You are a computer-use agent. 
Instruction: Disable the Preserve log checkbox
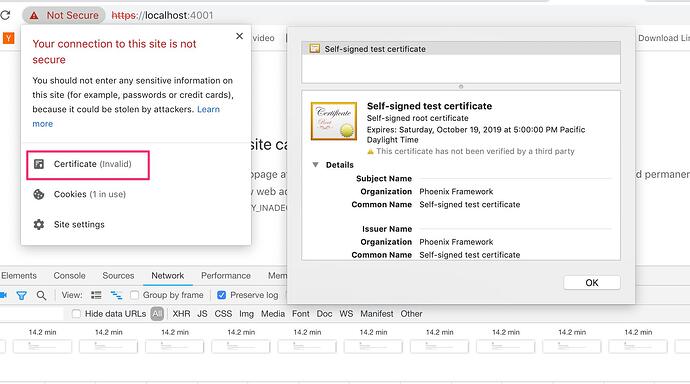(x=222, y=295)
